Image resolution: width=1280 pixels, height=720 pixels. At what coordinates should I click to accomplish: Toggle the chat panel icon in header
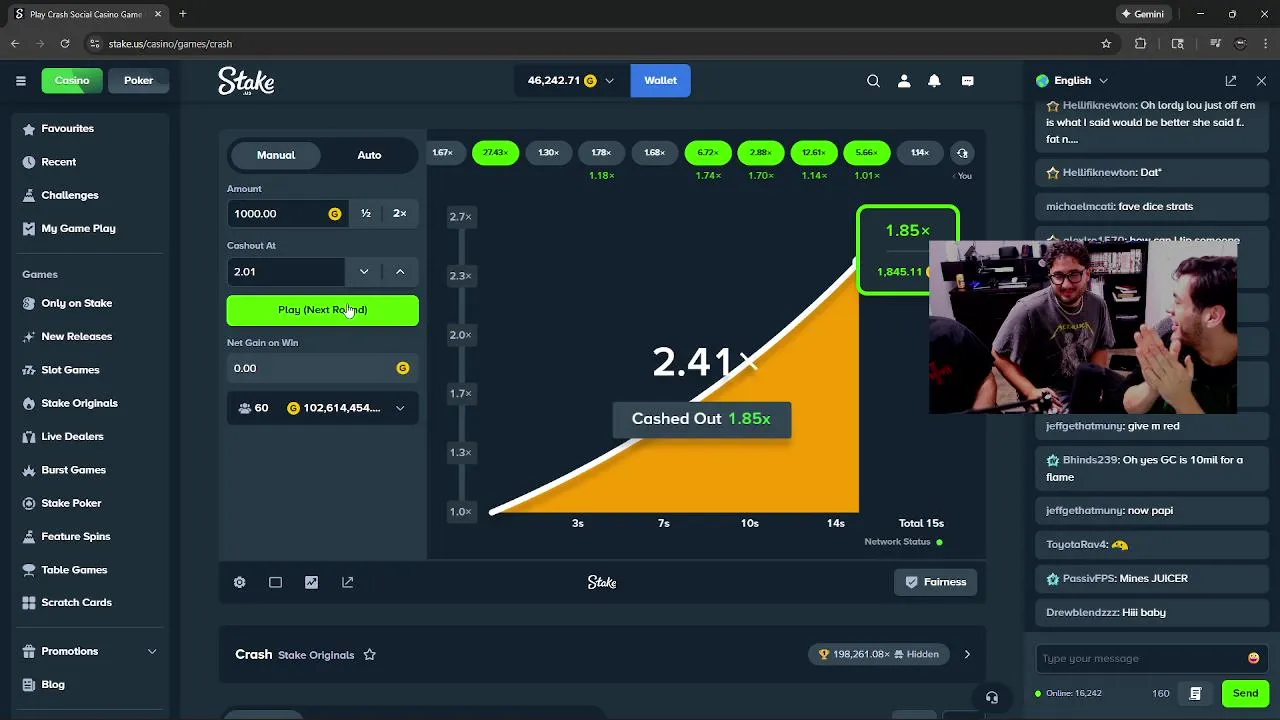click(967, 81)
